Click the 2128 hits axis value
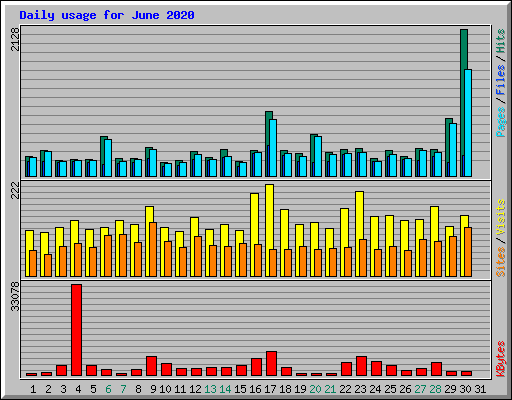The width and height of the screenshot is (512, 400). pyautogui.click(x=15, y=39)
